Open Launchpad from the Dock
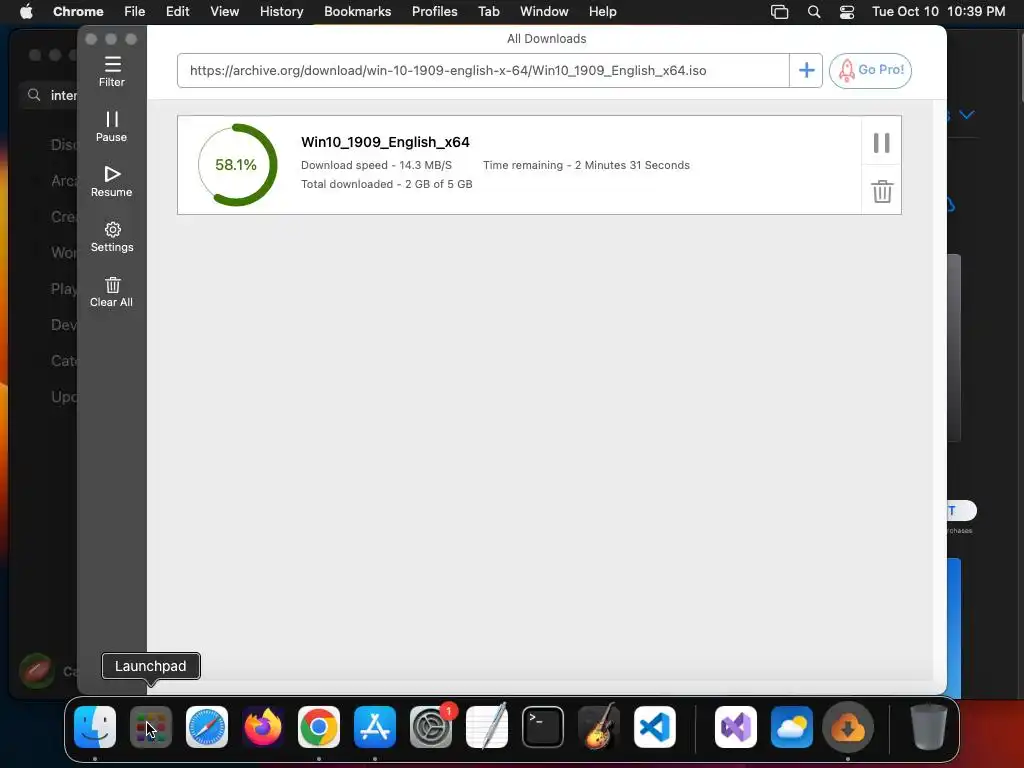 tap(151, 727)
